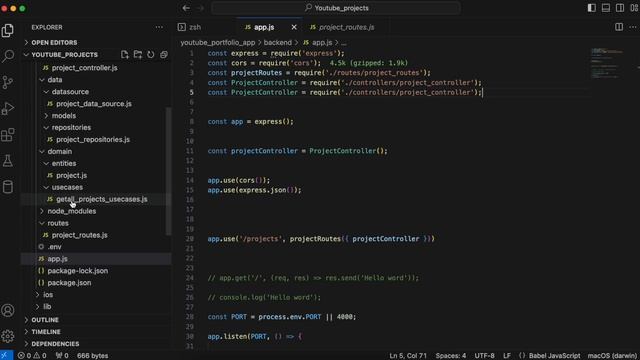Screen dimensions: 640x360
Task: Go to line via Ln 5, Col 71
Action: (408, 356)
